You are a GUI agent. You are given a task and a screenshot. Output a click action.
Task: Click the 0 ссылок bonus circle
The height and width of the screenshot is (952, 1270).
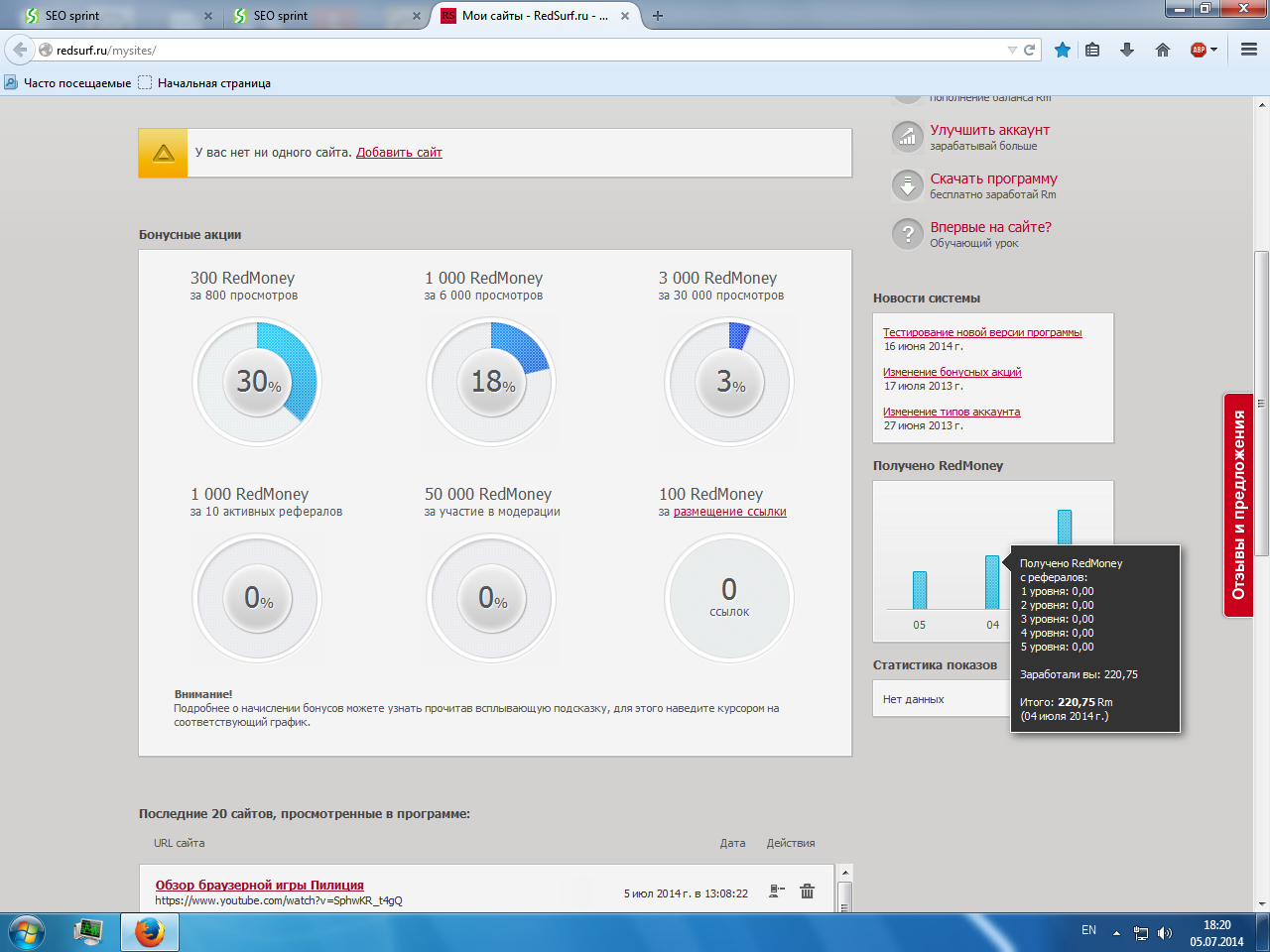(x=729, y=598)
